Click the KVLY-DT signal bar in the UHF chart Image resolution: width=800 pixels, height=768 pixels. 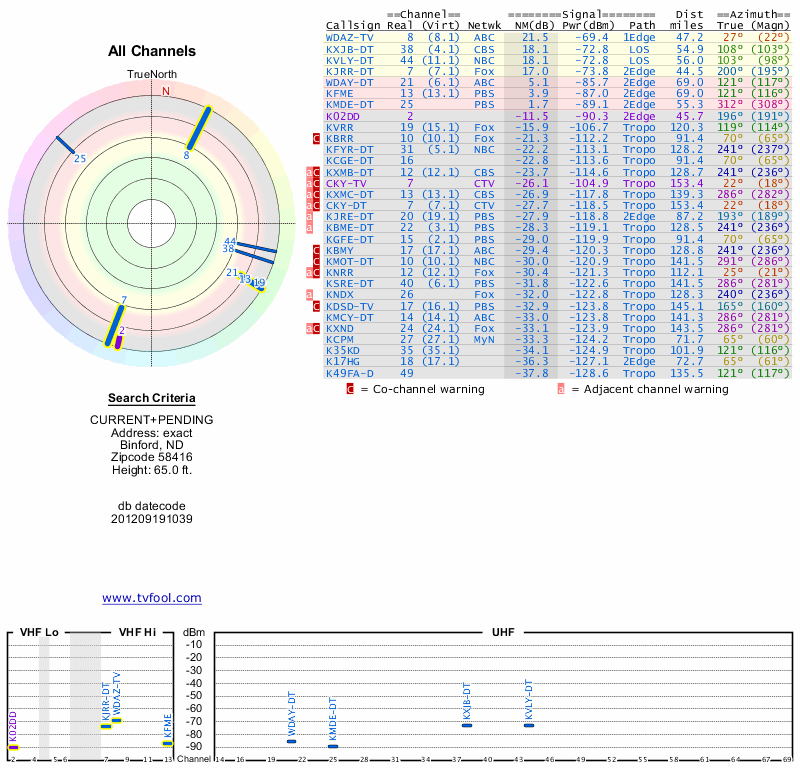[x=529, y=725]
